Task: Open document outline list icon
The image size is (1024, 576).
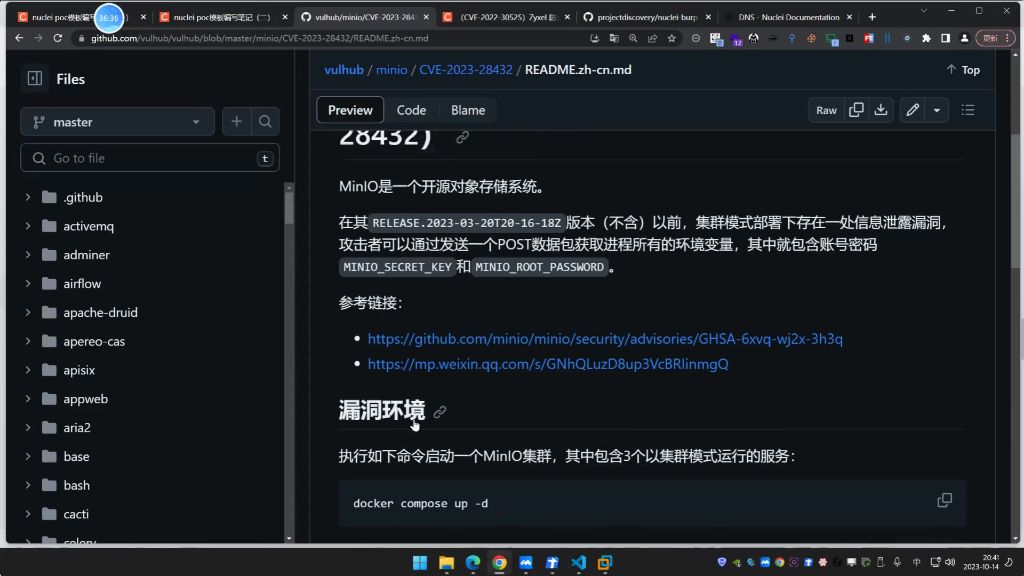Action: [x=968, y=110]
